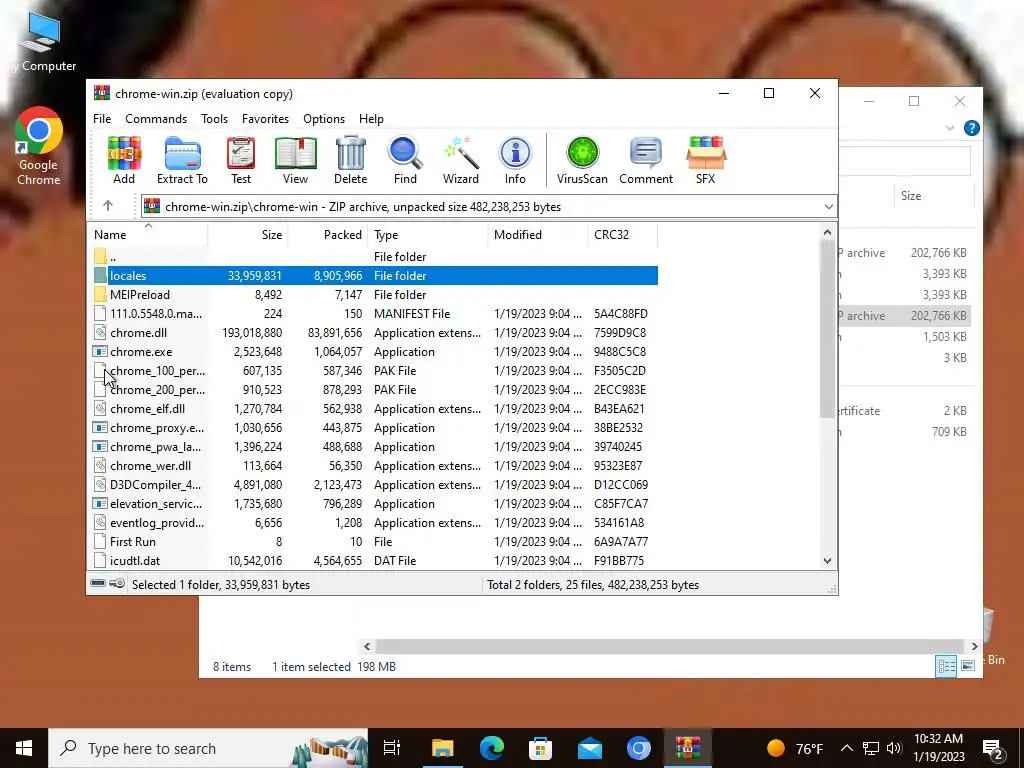Click the MEIPreload folder icon
Image resolution: width=1024 pixels, height=768 pixels.
100,295
